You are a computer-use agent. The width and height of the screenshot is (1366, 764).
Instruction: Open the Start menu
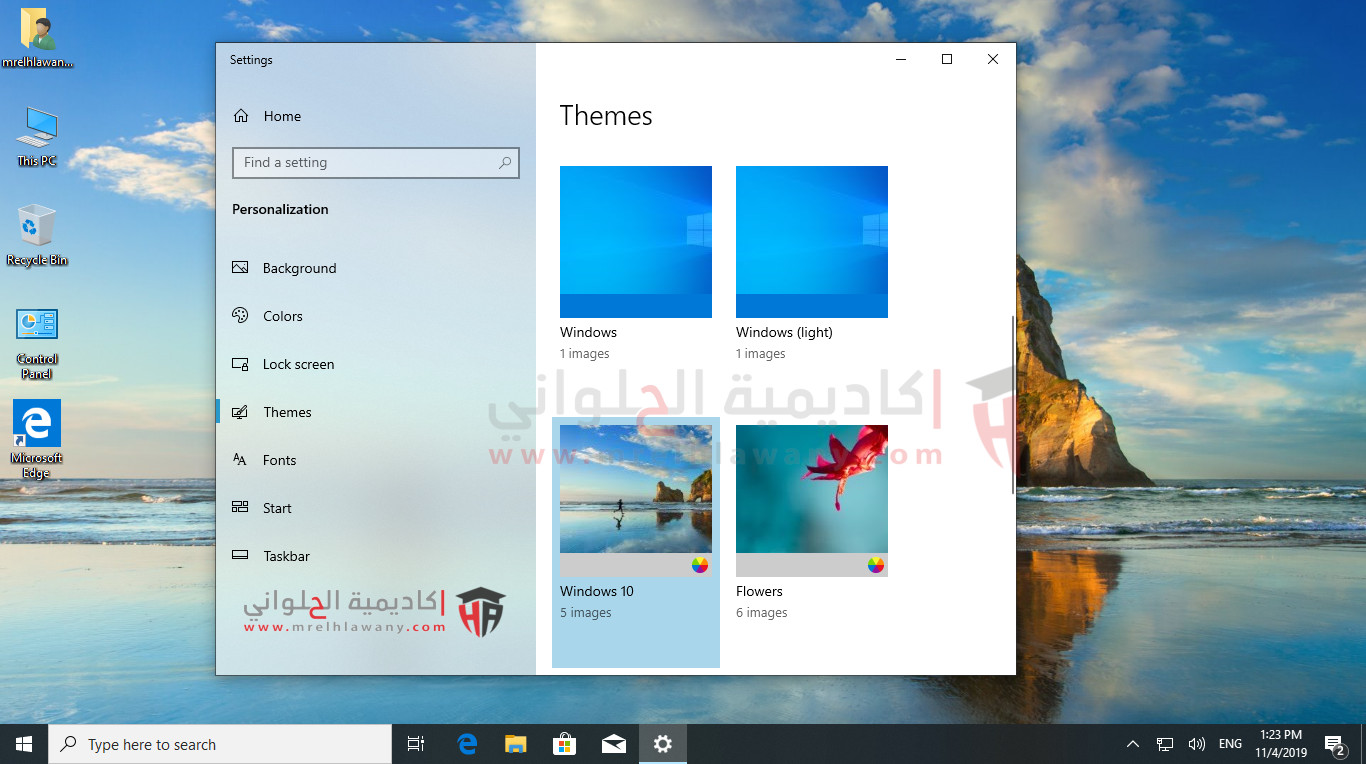coord(24,744)
